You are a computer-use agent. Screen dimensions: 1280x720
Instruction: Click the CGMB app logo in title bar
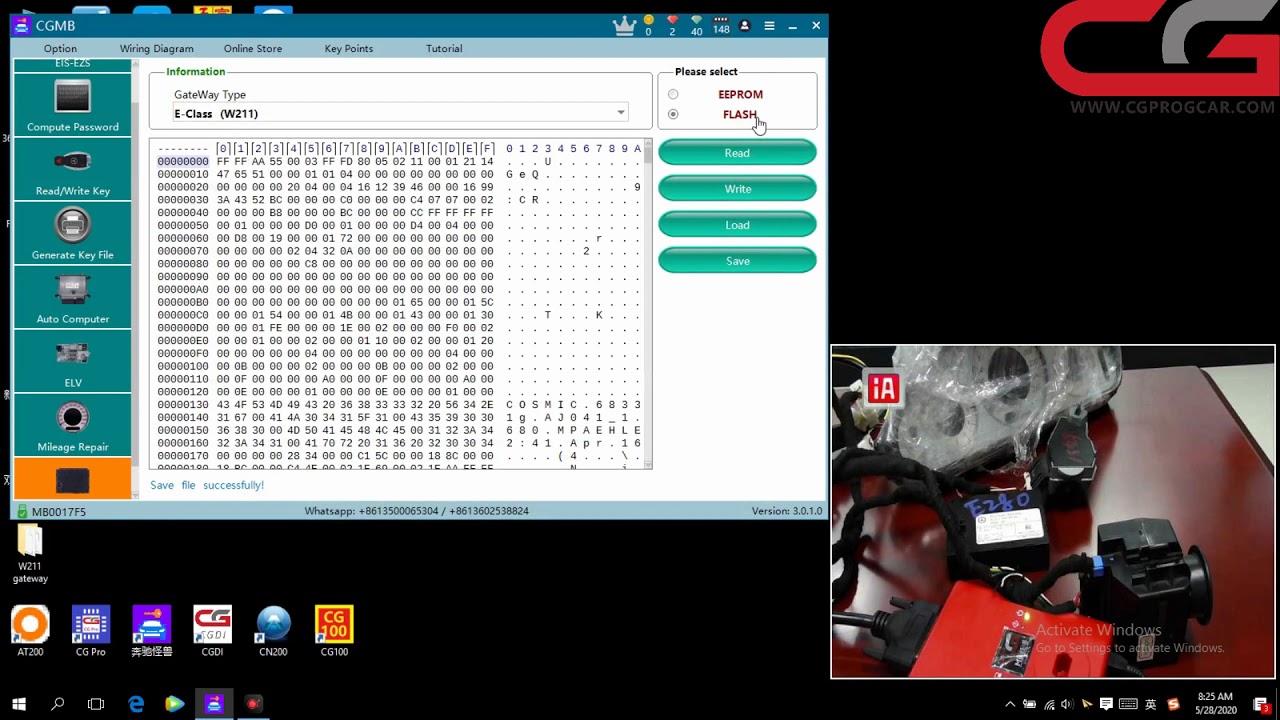(22, 26)
